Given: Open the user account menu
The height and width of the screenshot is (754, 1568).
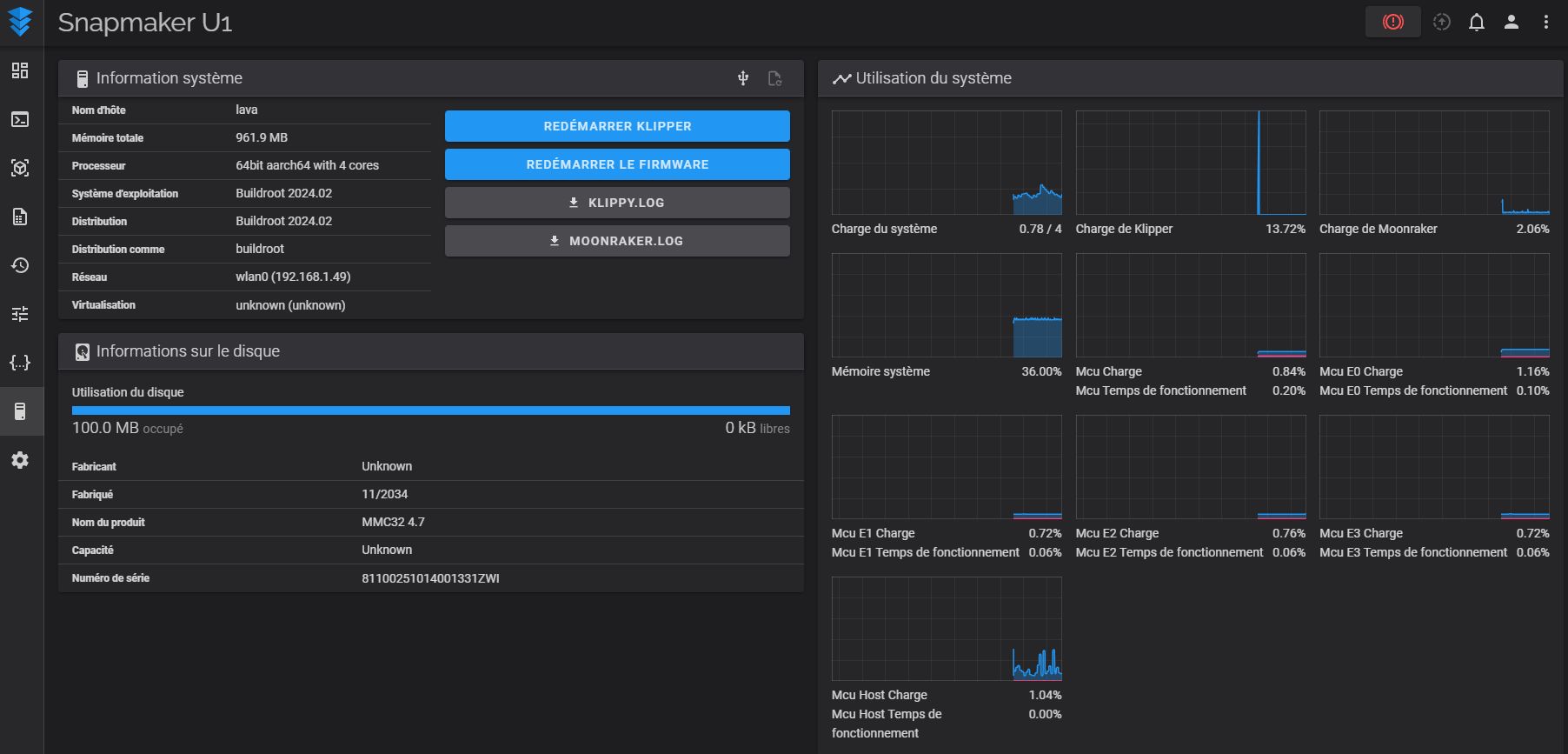Looking at the screenshot, I should coord(1511,23).
